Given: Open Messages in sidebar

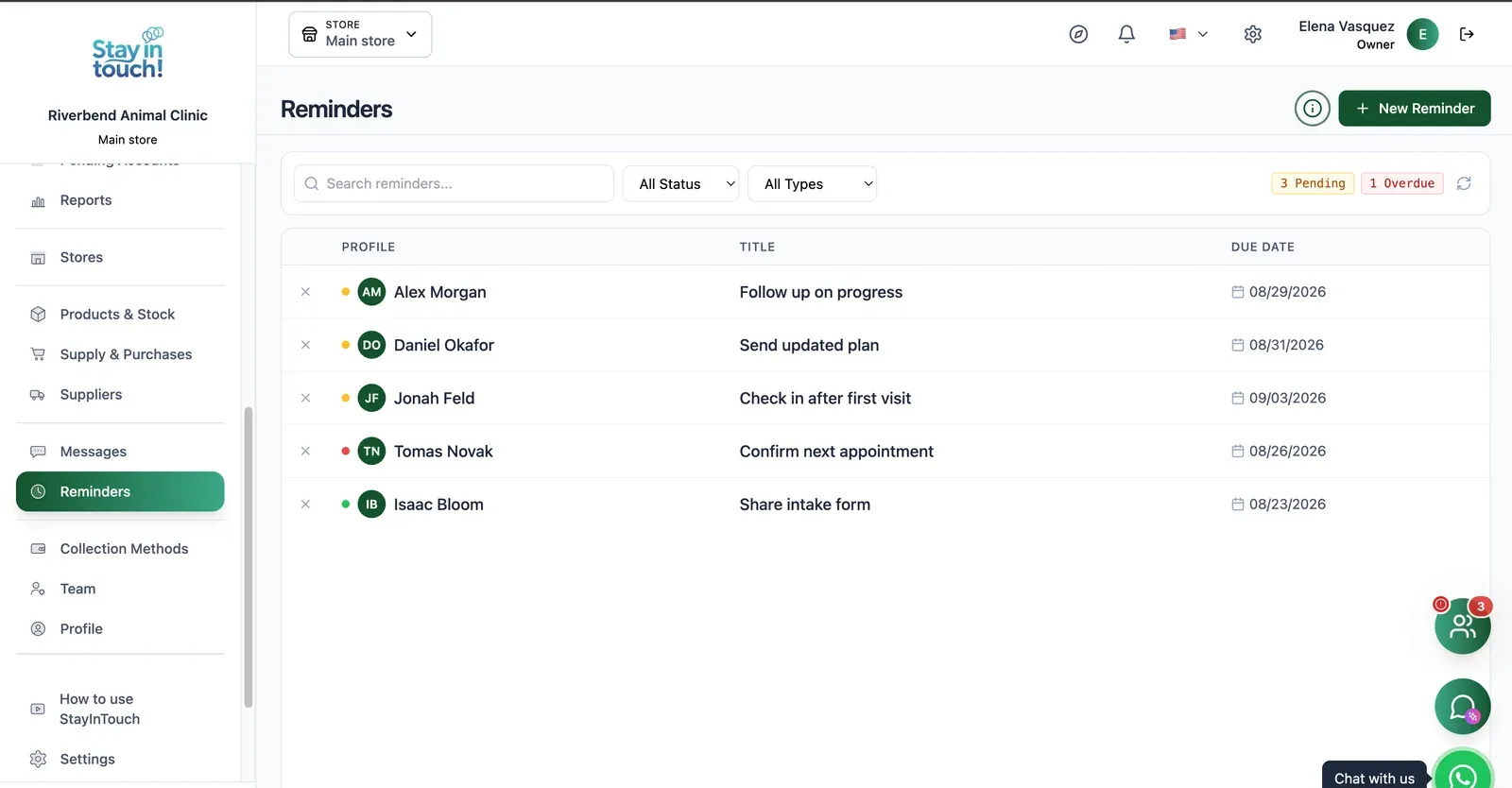Looking at the screenshot, I should (120, 452).
